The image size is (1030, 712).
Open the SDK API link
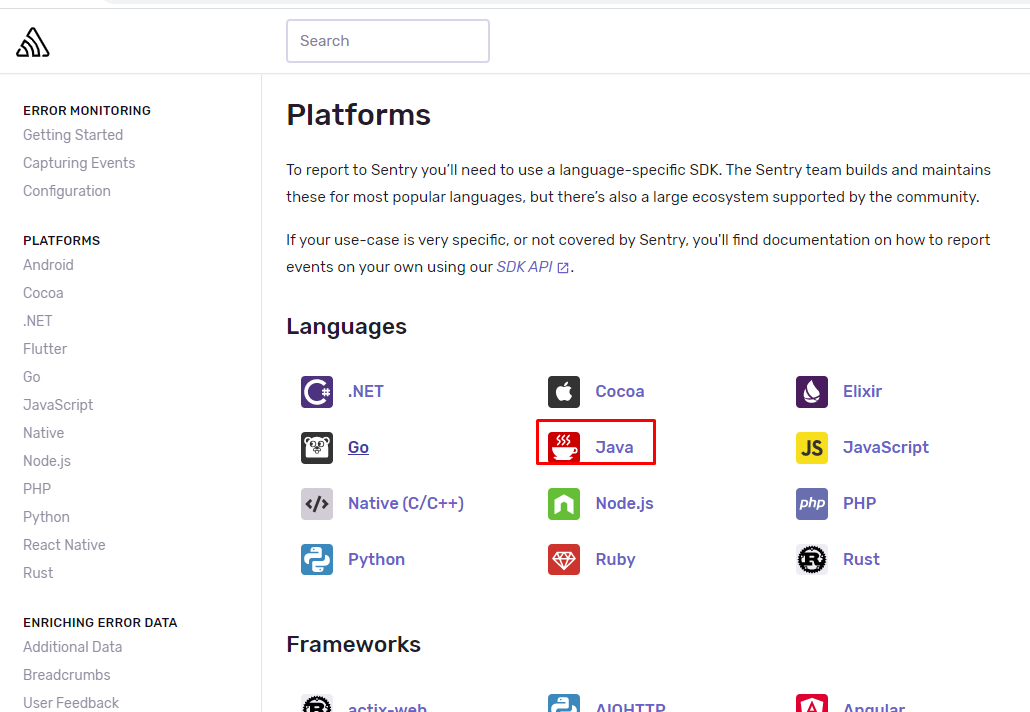(x=524, y=267)
